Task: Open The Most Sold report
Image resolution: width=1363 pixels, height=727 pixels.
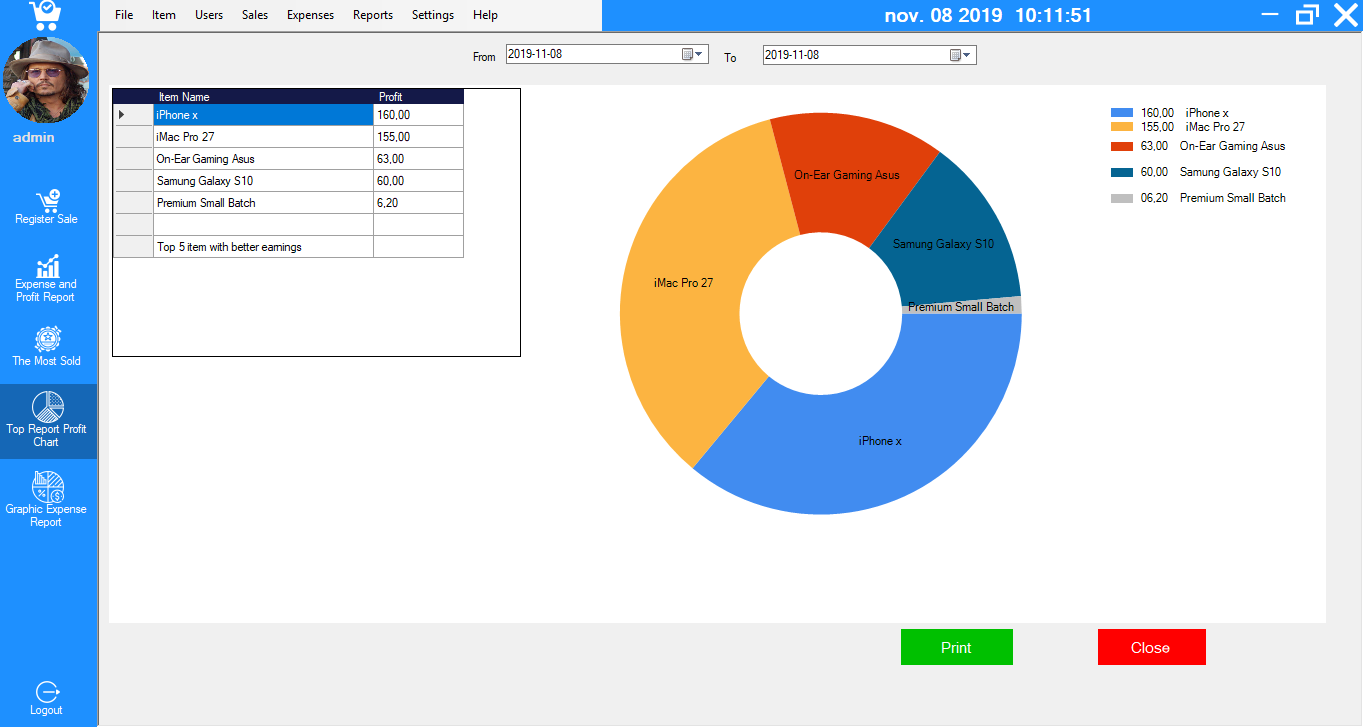Action: click(x=46, y=345)
